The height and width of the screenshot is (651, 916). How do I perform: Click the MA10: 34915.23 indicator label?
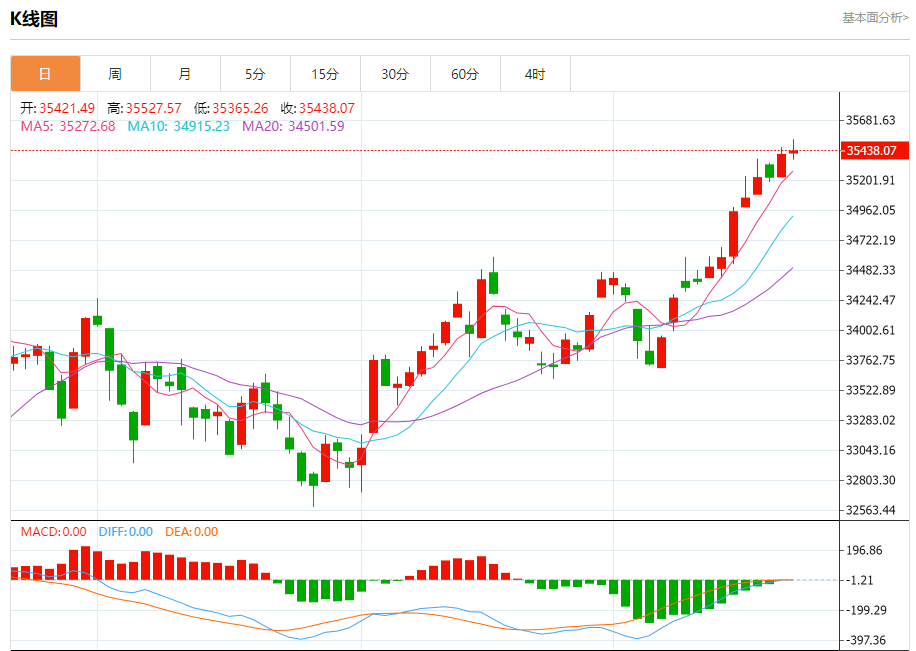[178, 126]
